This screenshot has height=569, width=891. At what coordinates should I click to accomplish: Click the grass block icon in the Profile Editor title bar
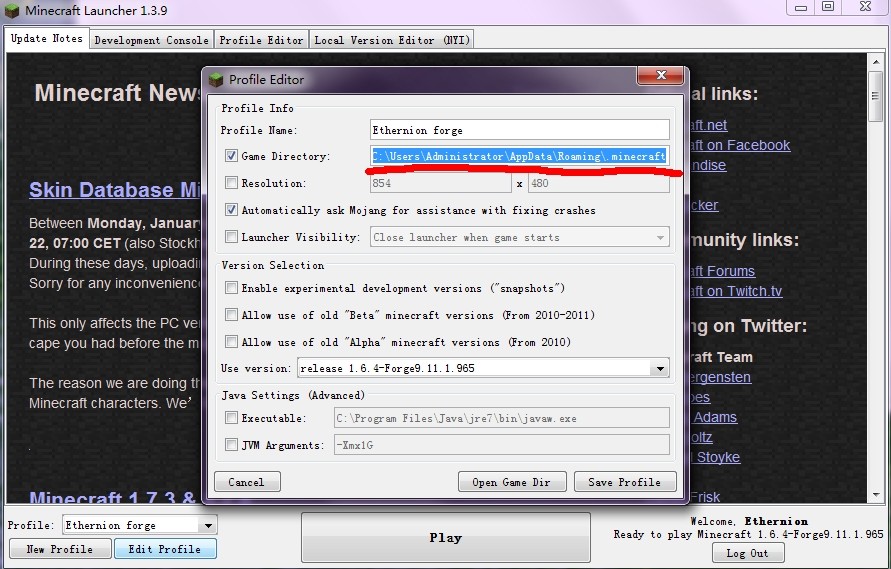click(x=216, y=80)
